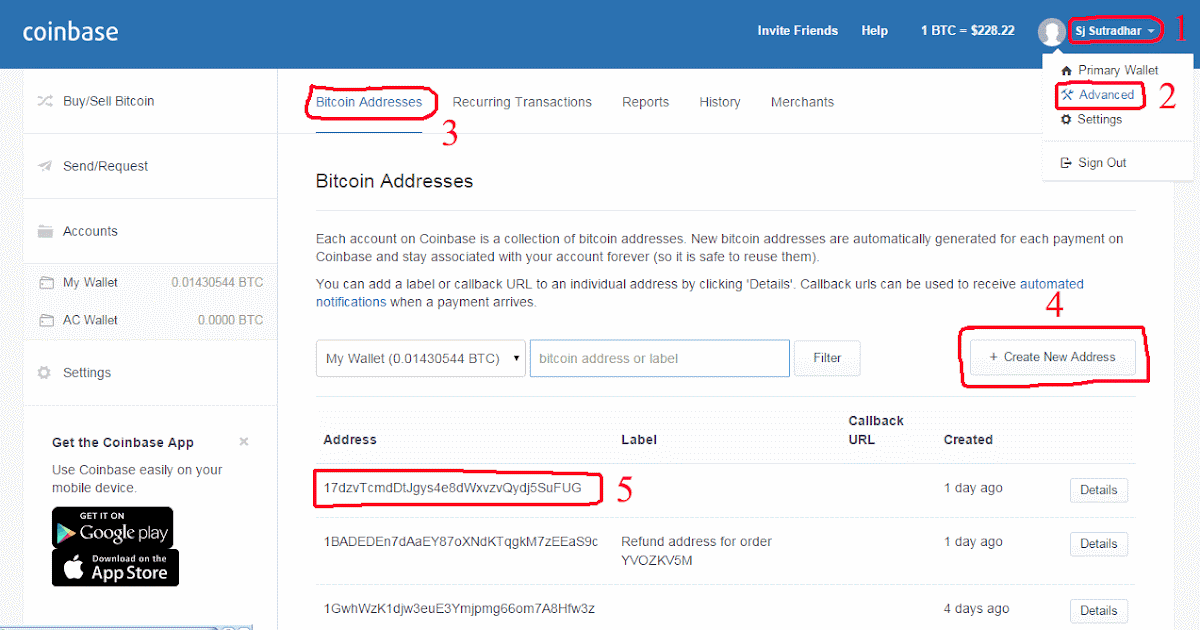
Task: Click address 17dzvTcmdDtJgys4e8dWxvzvQydj5SuFUG
Action: point(452,488)
